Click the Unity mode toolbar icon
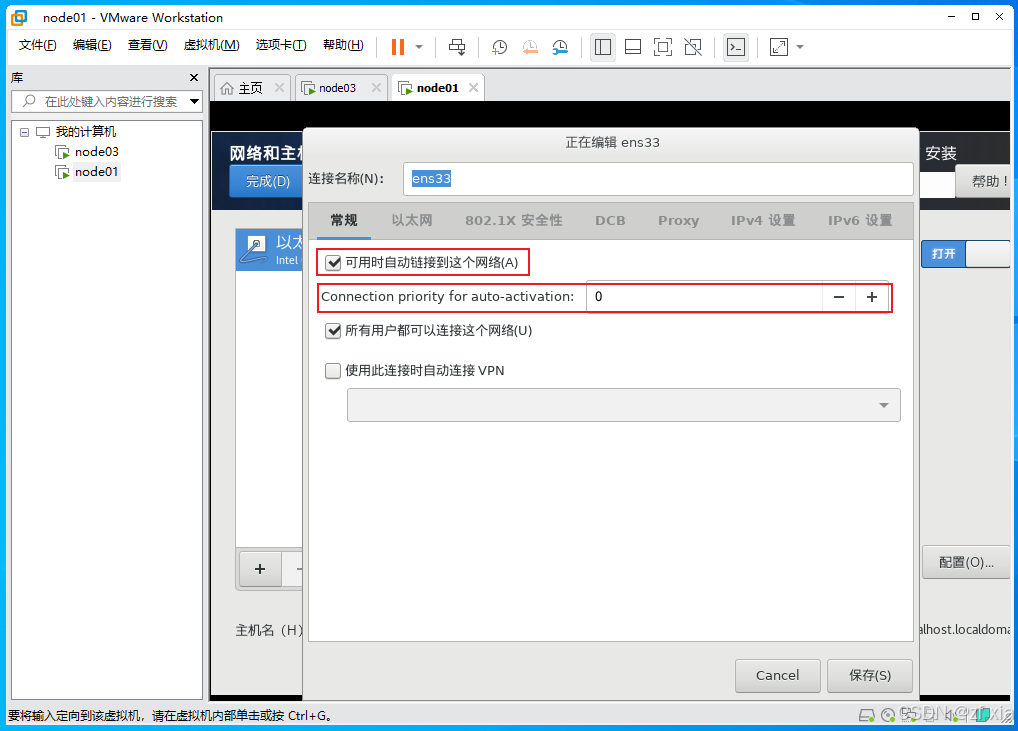The image size is (1018, 731). pyautogui.click(x=692, y=47)
